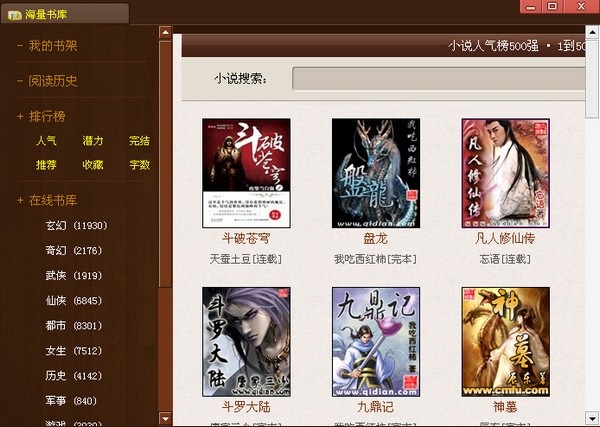Open 都市 (8301) category
This screenshot has height=427, width=600.
click(x=74, y=326)
